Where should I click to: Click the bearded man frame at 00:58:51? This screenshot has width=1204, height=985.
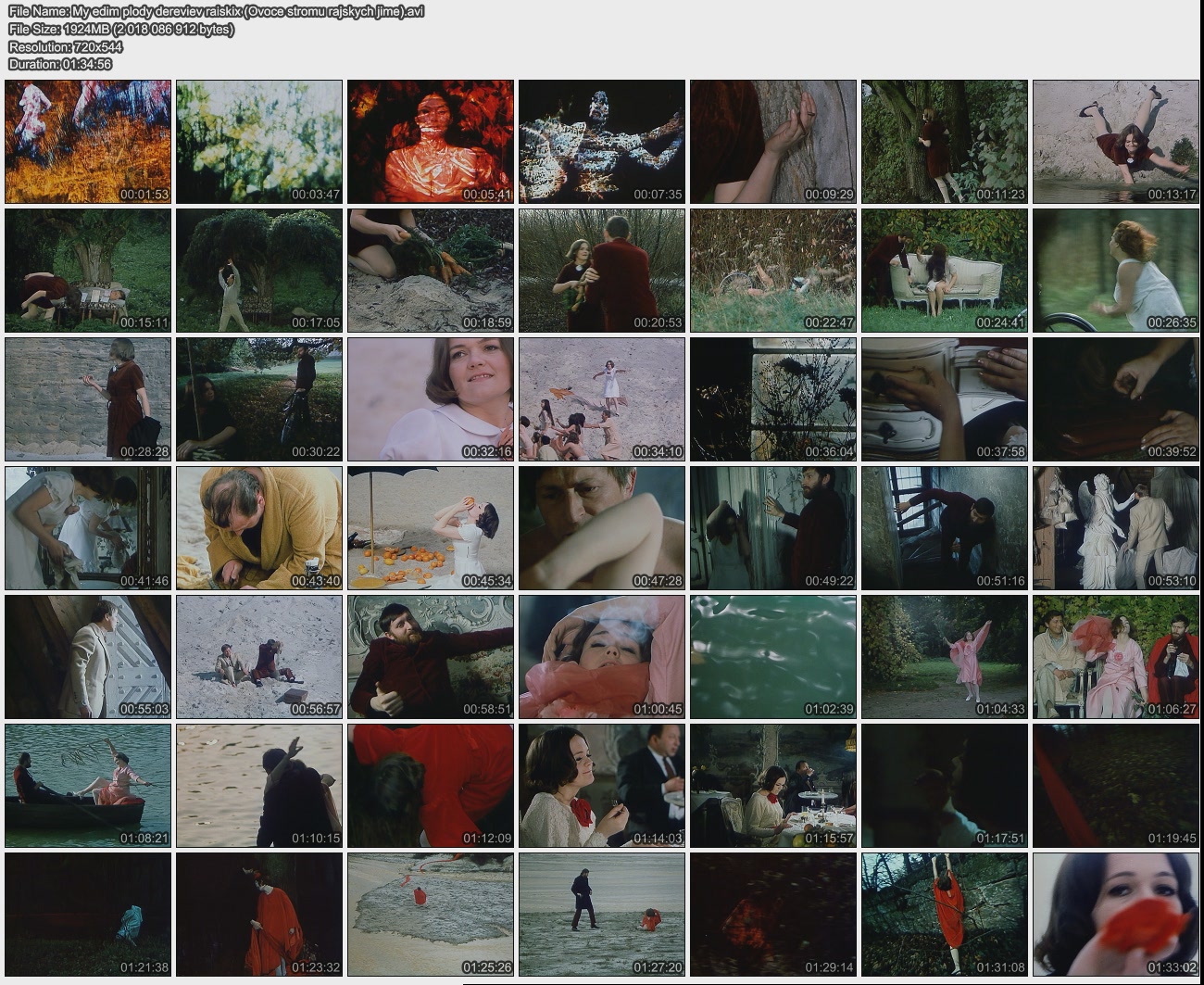pyautogui.click(x=431, y=657)
